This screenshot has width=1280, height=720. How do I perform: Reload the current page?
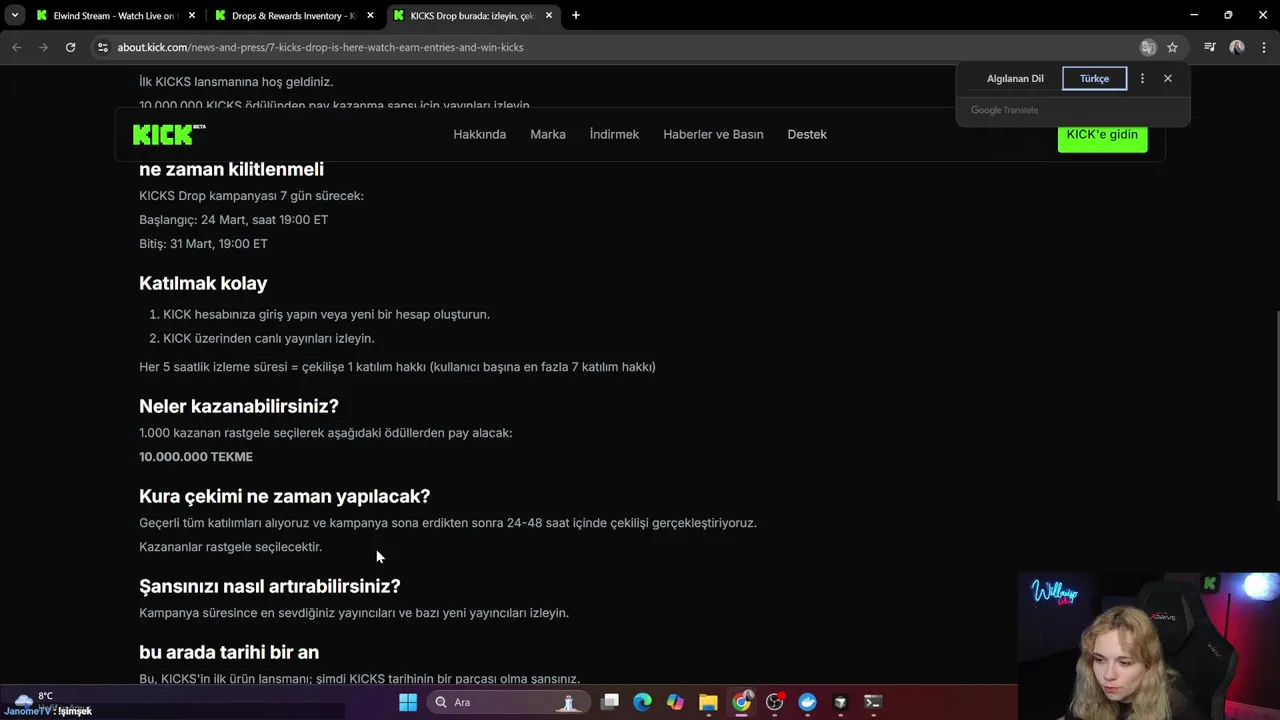click(x=70, y=47)
